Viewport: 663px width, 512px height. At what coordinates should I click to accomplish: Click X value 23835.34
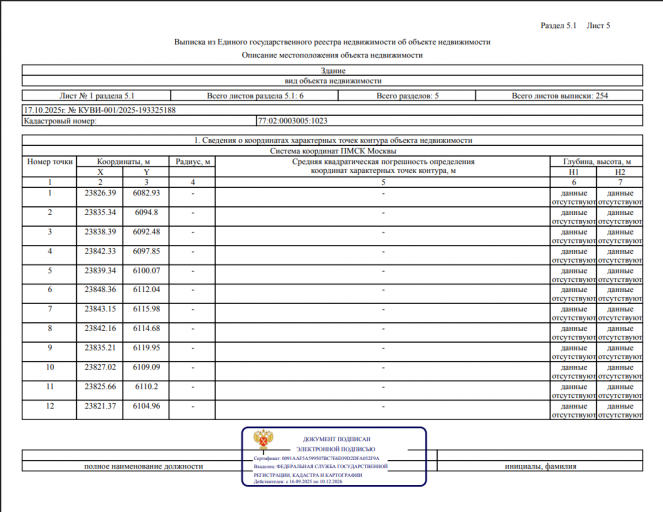click(x=100, y=212)
